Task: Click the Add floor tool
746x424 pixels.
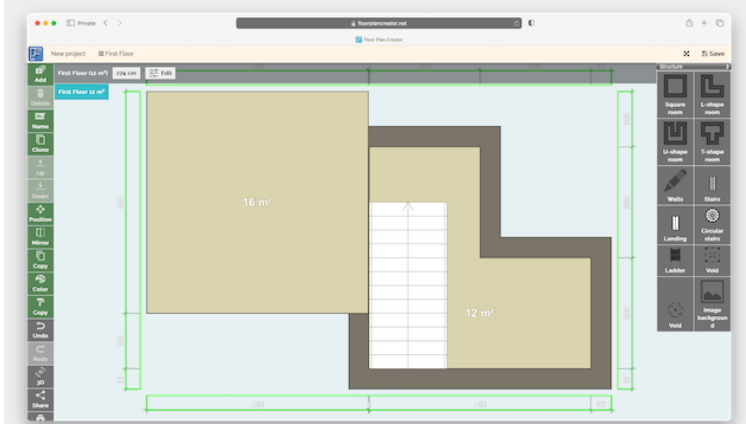Action: coord(40,74)
